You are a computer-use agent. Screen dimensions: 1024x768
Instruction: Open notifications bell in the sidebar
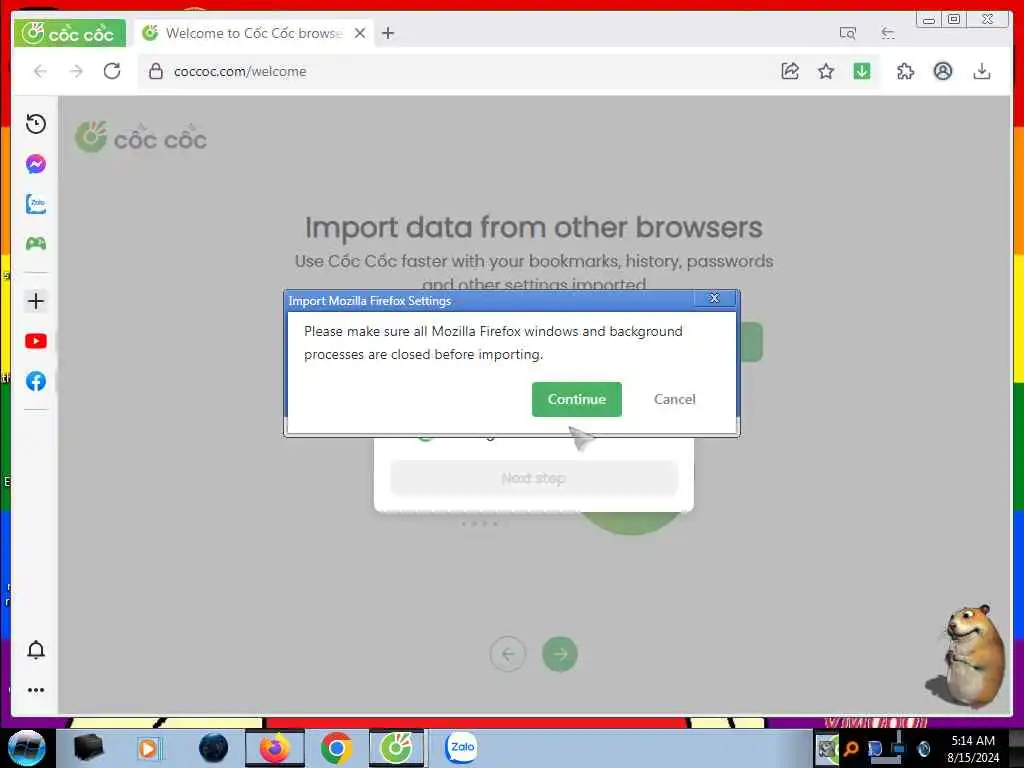click(x=36, y=650)
